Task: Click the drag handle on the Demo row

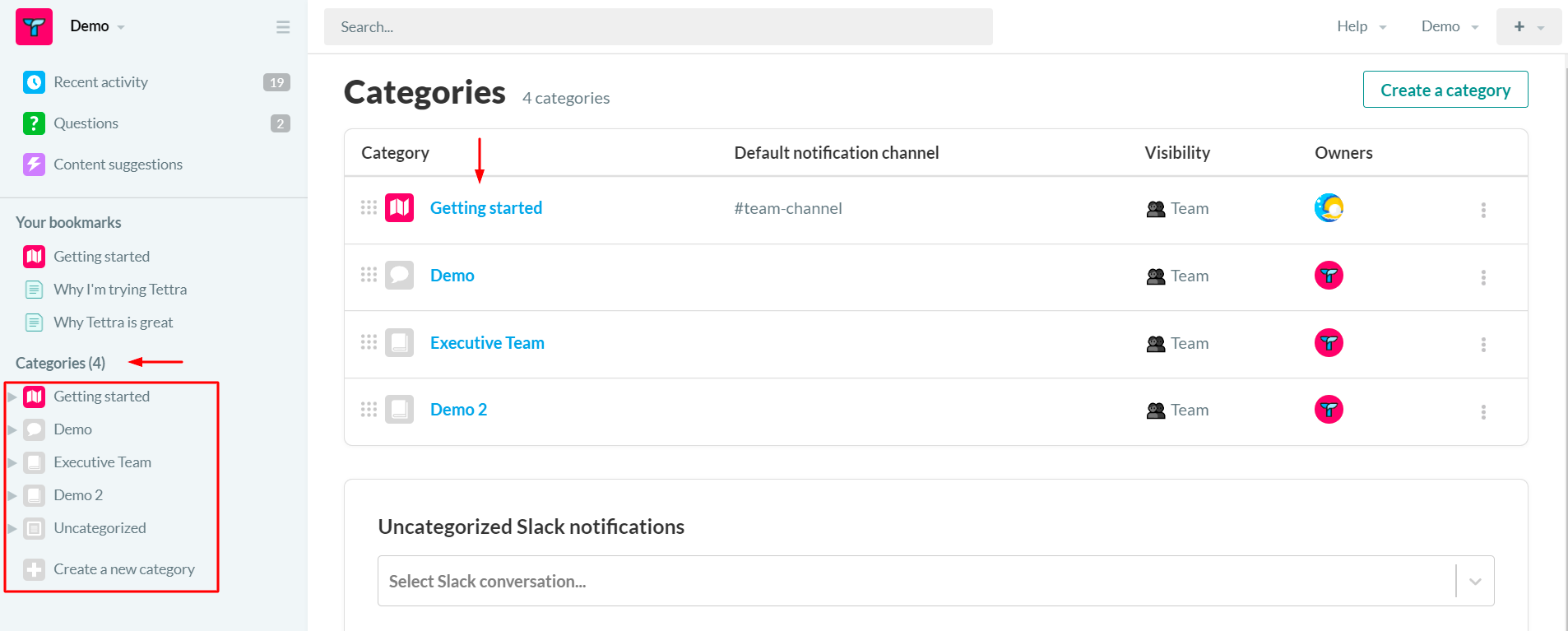Action: coord(369,275)
